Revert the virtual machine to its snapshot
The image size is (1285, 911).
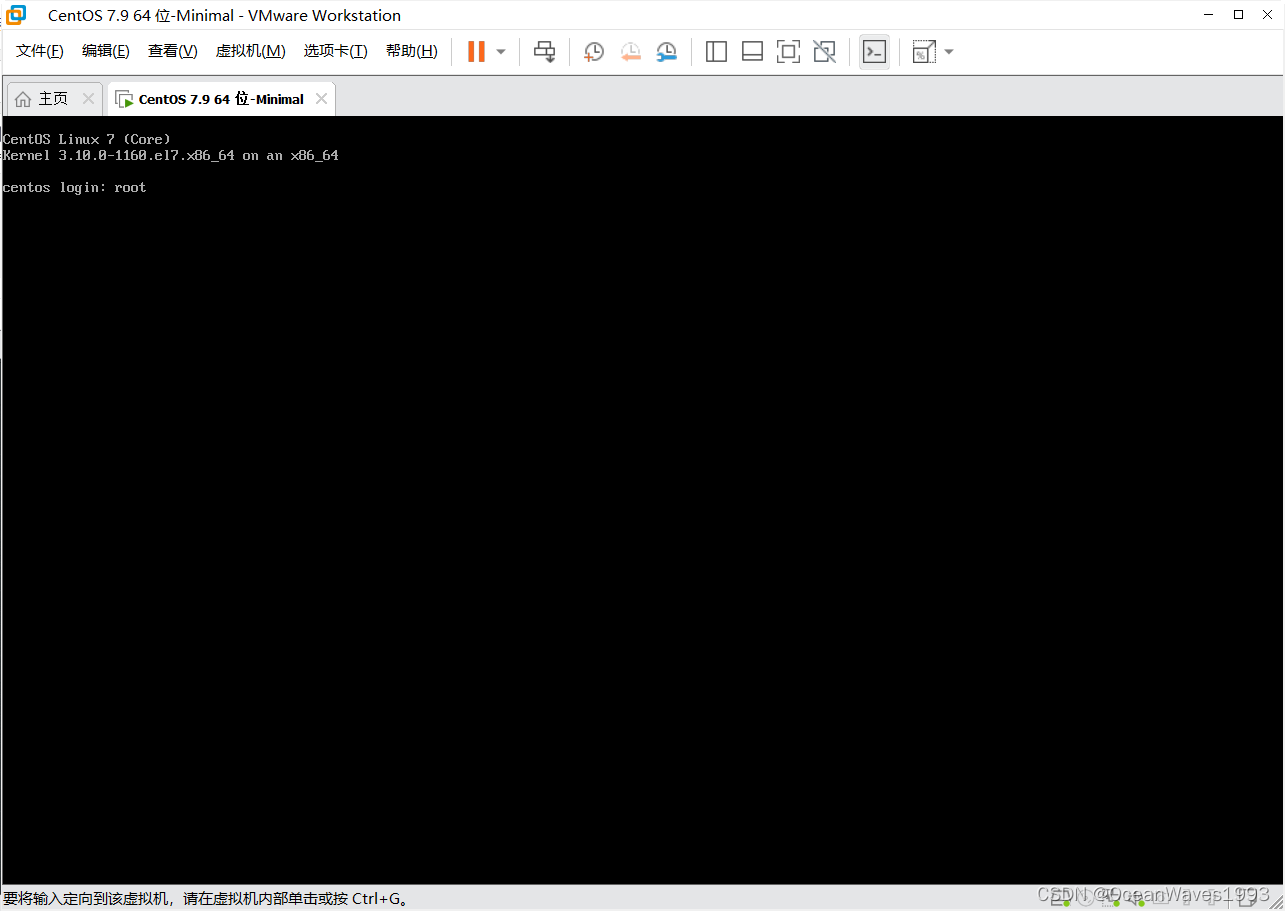click(x=630, y=52)
